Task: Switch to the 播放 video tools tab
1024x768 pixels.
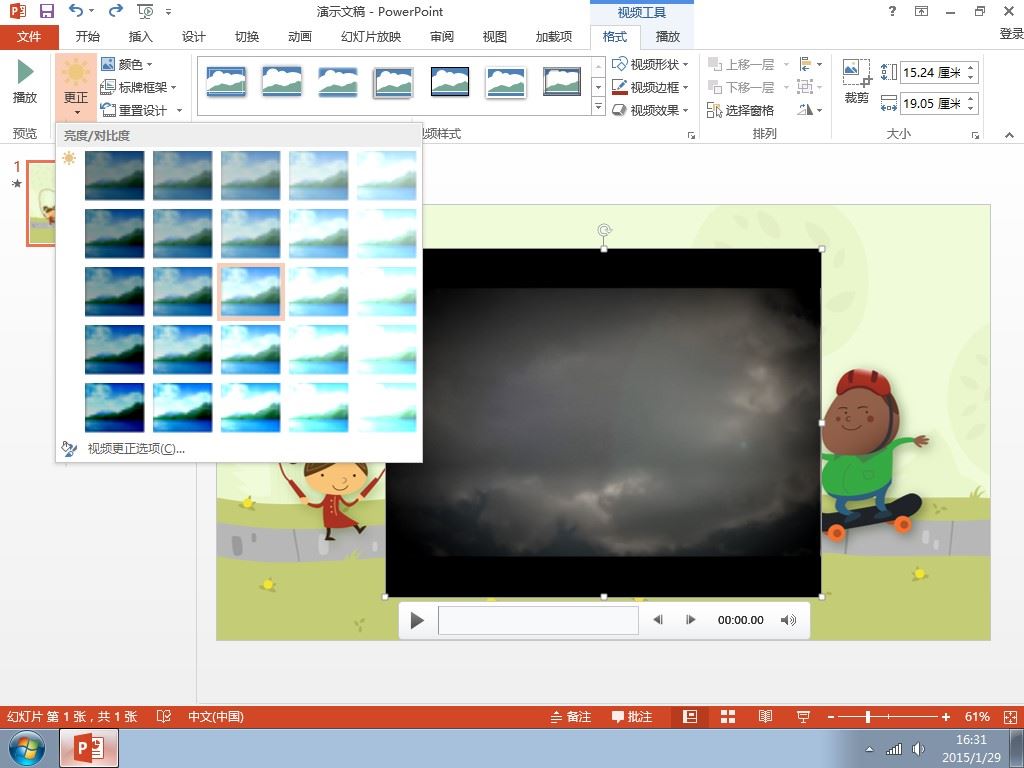Action: pos(667,37)
